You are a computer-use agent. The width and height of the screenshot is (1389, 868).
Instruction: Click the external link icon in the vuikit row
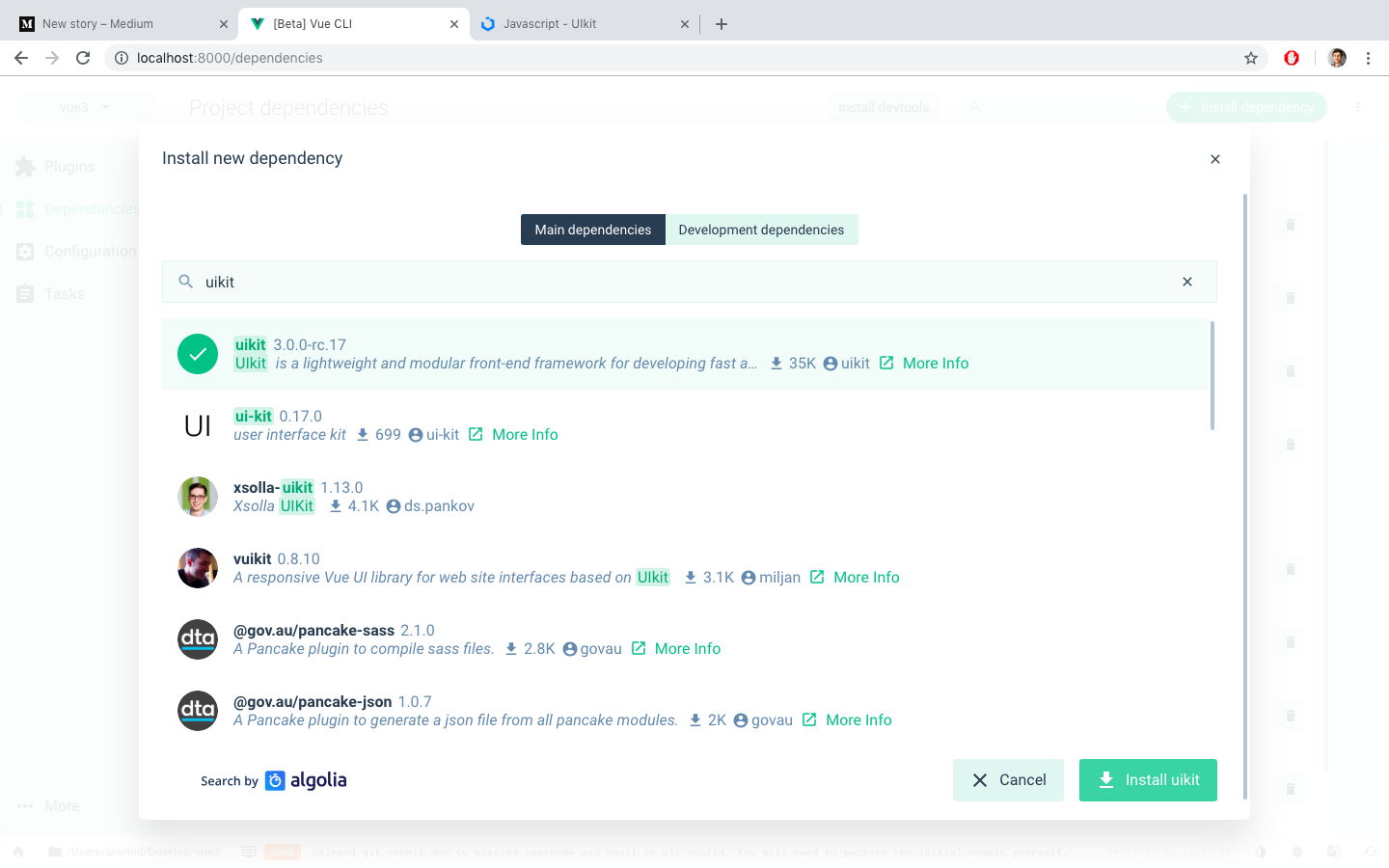pos(817,577)
